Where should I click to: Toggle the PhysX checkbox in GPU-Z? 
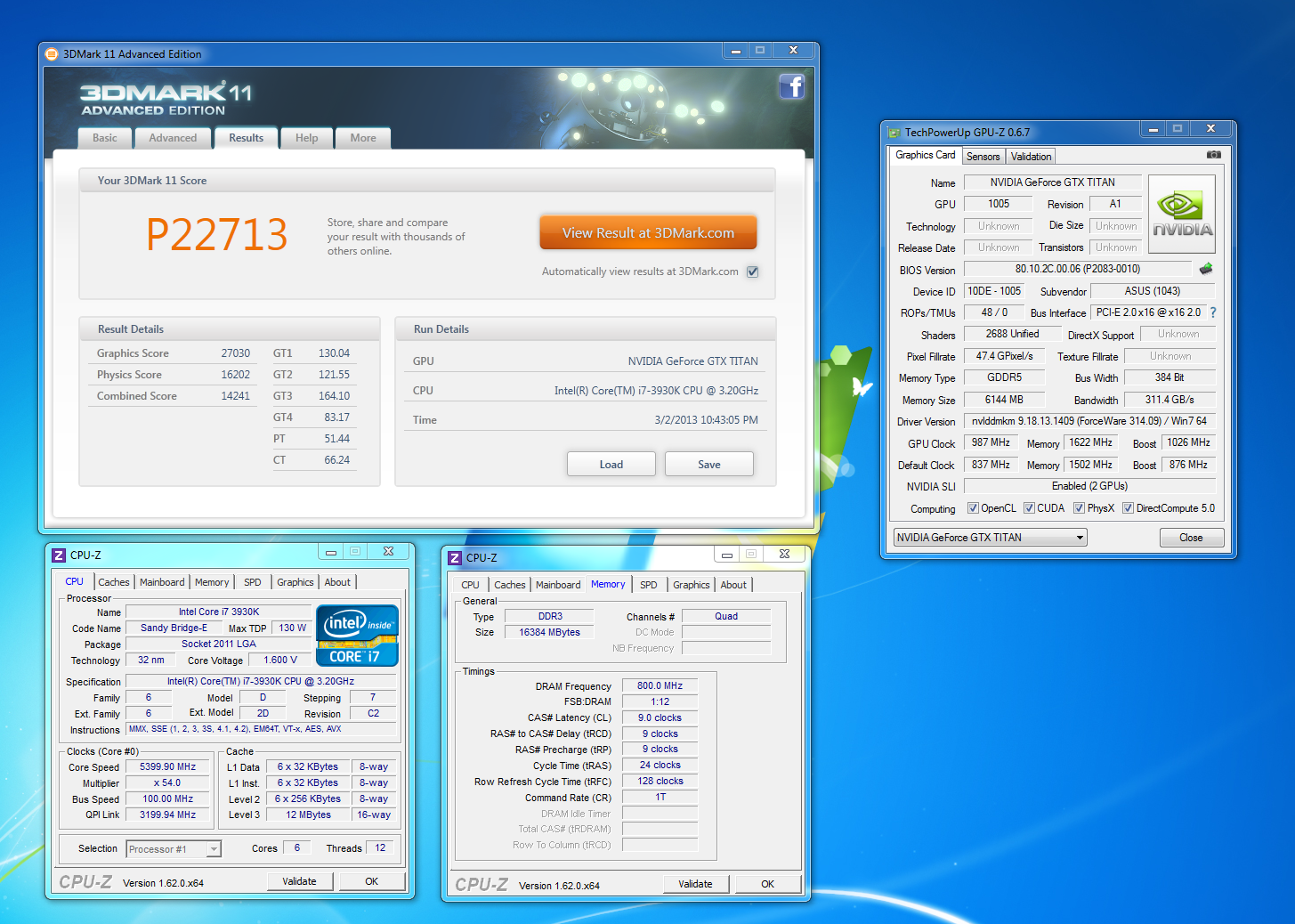pyautogui.click(x=1079, y=508)
